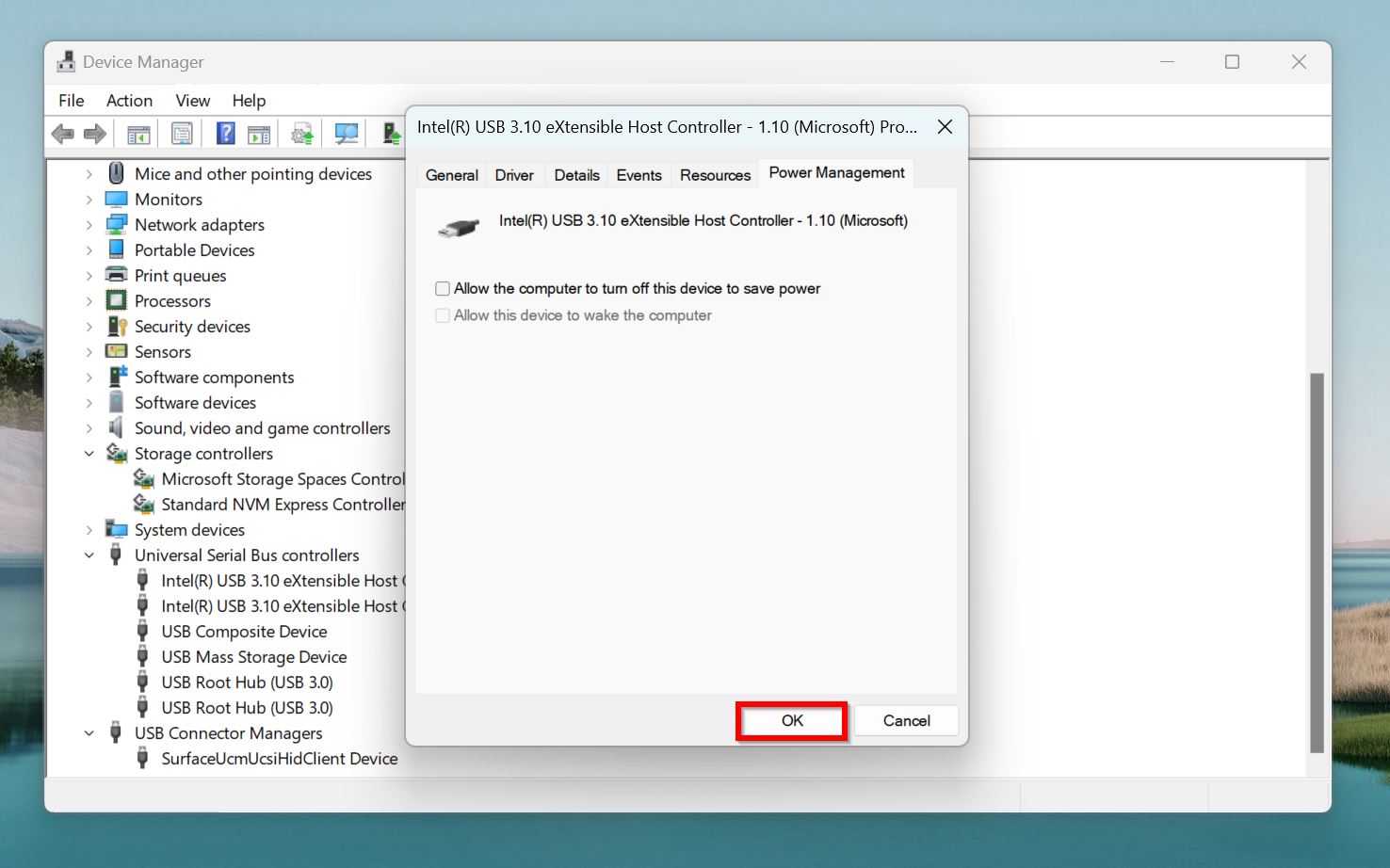
Task: Open the Help menu
Action: (x=249, y=101)
